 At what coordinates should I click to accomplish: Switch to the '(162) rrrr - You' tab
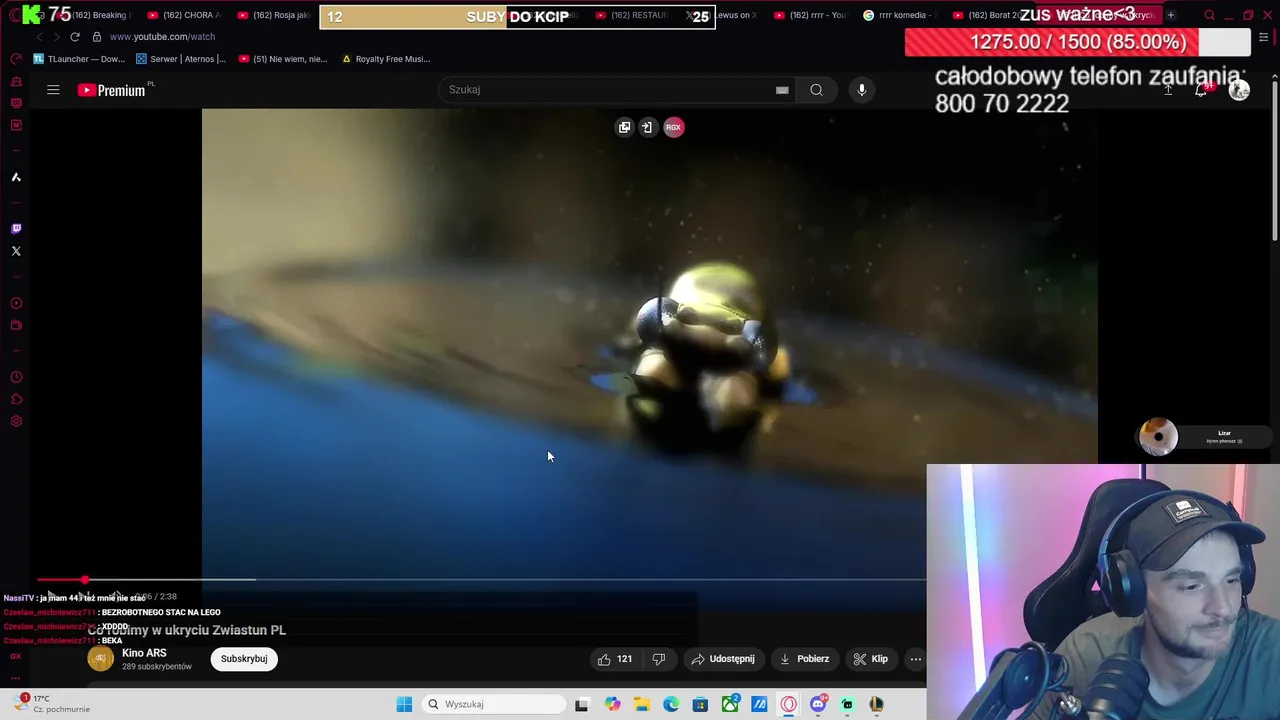pyautogui.click(x=810, y=15)
